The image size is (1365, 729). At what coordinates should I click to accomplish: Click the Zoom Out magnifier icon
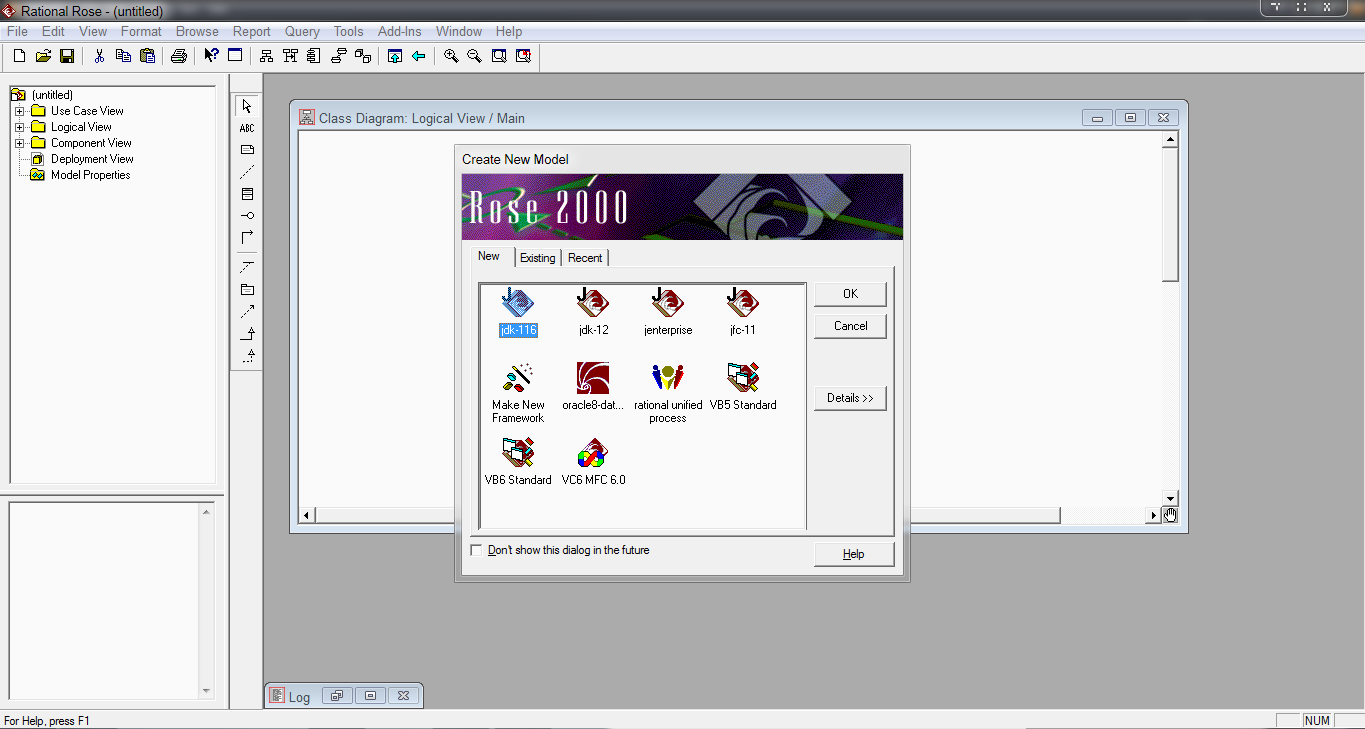pos(475,56)
